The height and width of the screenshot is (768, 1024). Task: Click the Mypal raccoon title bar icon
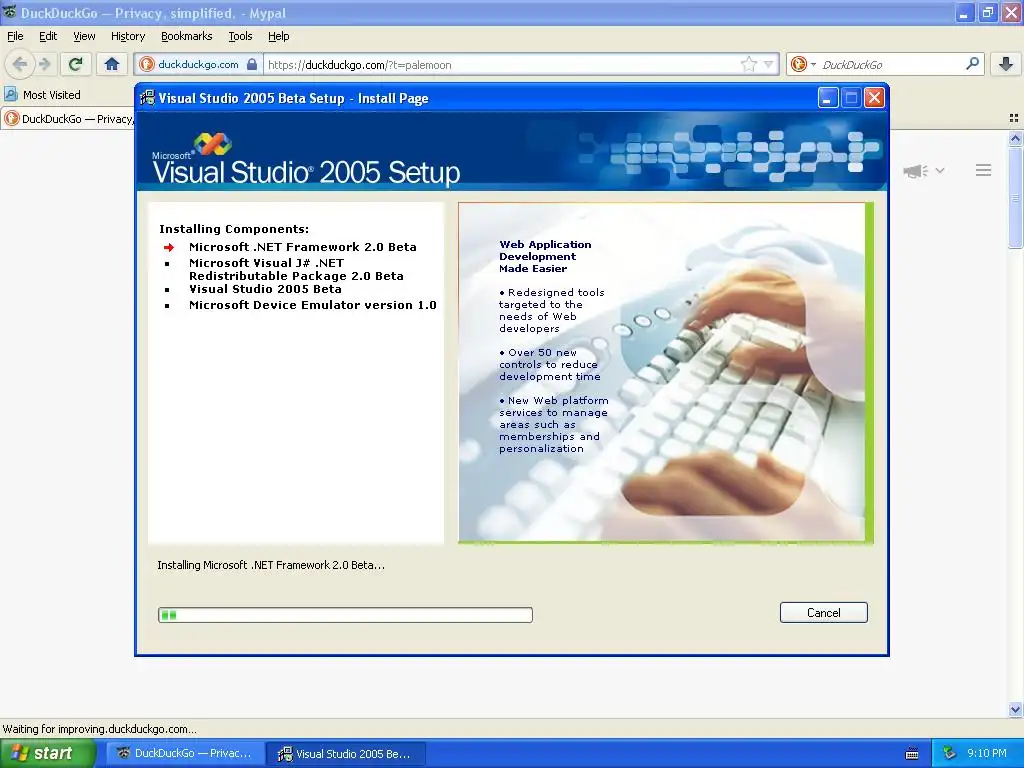[10, 12]
